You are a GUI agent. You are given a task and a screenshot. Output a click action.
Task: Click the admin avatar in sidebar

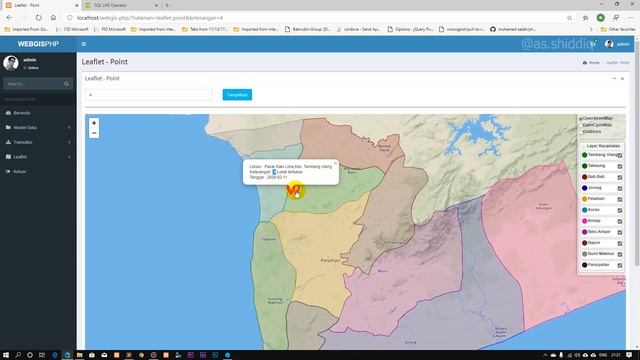pos(11,63)
